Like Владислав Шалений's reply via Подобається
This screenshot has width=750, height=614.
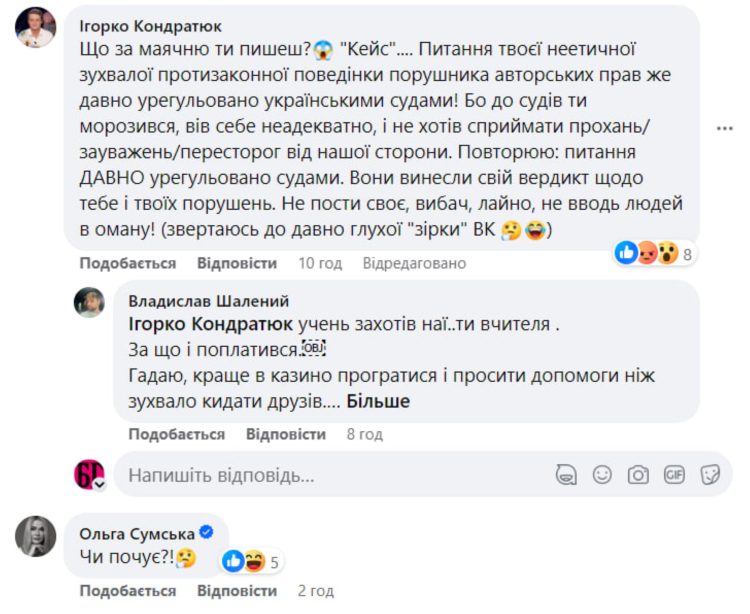pos(176,434)
